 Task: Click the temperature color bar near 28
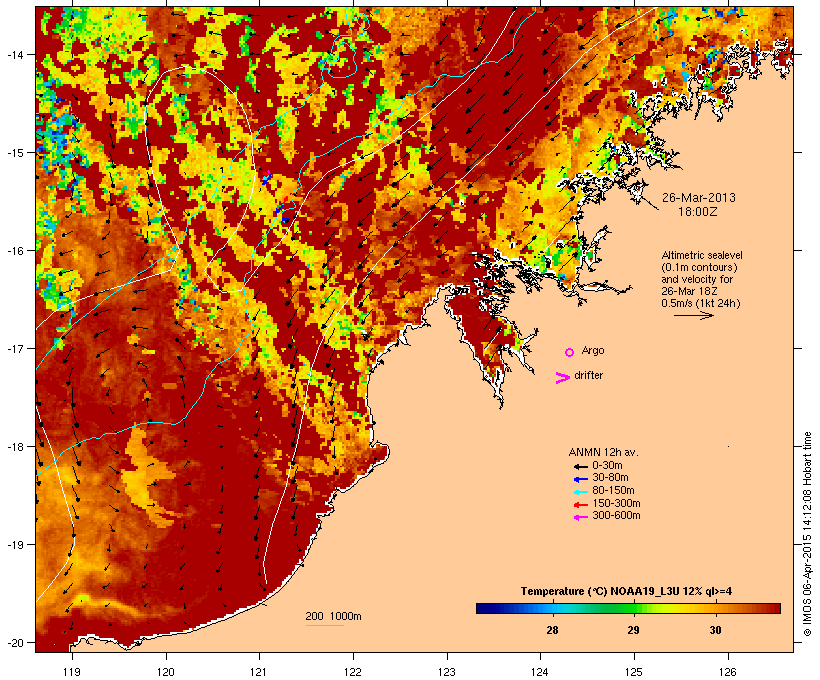552,608
